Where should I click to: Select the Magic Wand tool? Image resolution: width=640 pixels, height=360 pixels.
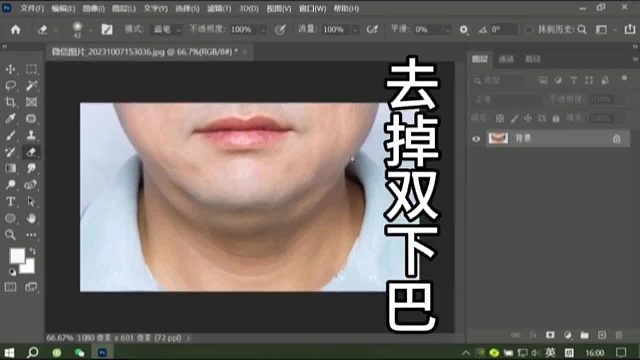(x=31, y=85)
